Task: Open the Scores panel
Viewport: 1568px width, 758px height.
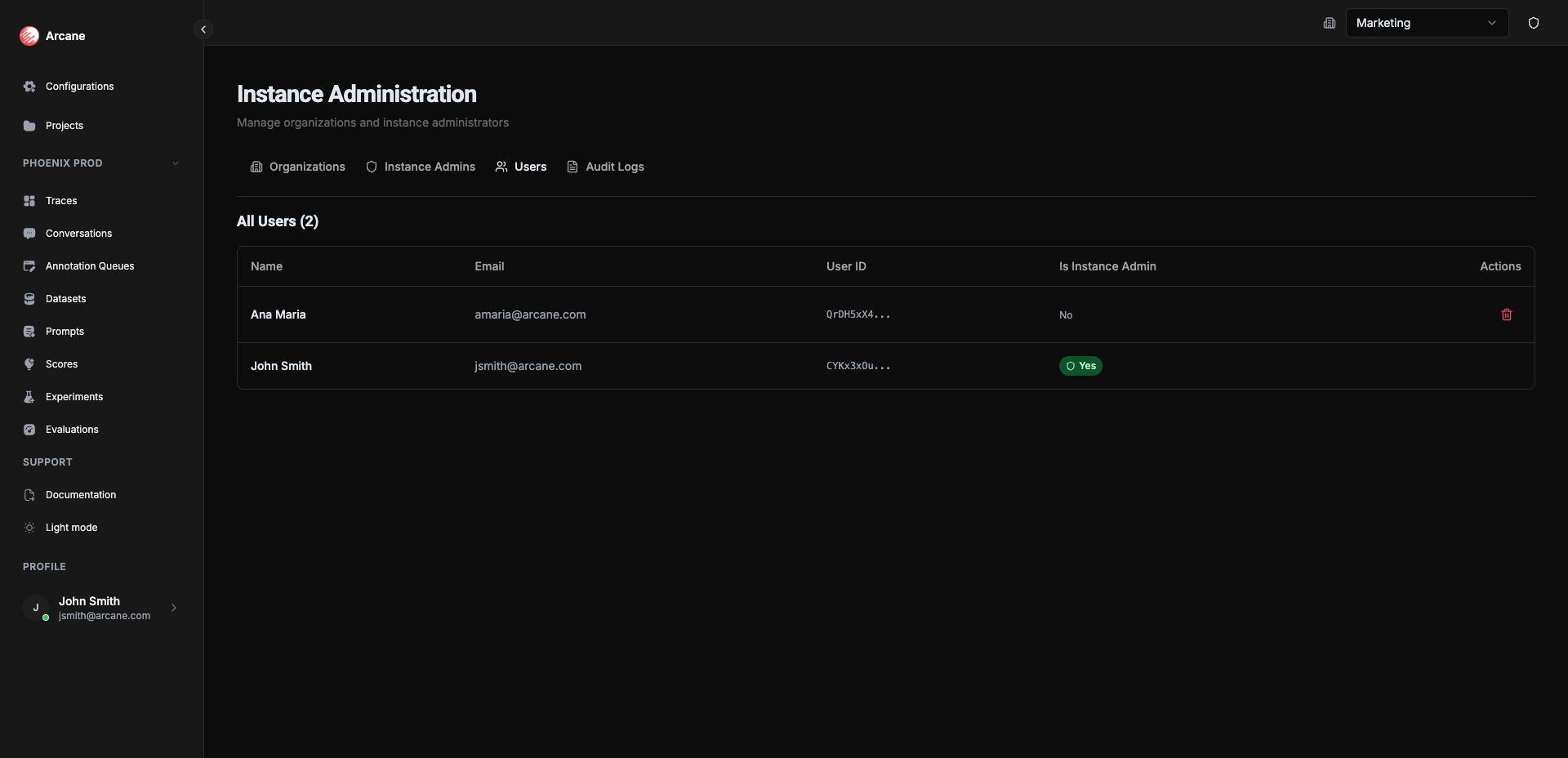Action: tap(61, 363)
